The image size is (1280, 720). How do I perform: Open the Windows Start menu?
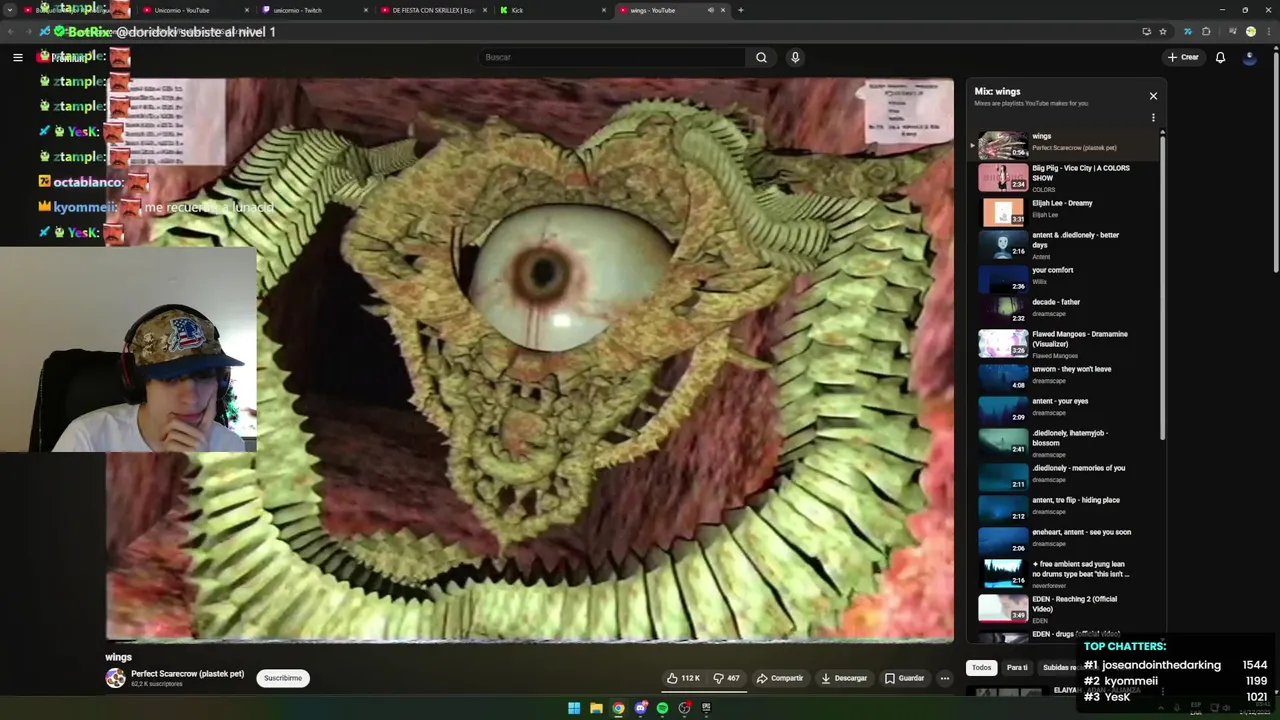pyautogui.click(x=574, y=708)
